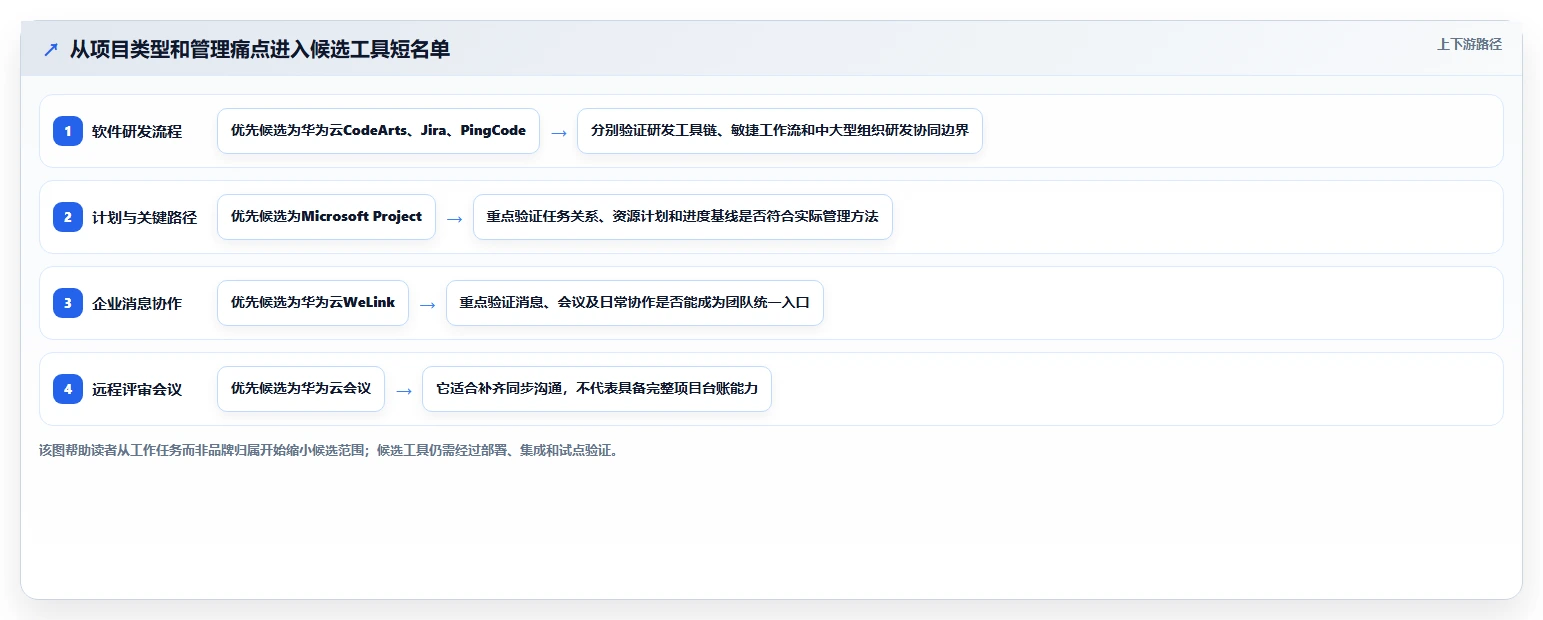Select the number 4 step badge
1543x620 pixels.
click(68, 389)
